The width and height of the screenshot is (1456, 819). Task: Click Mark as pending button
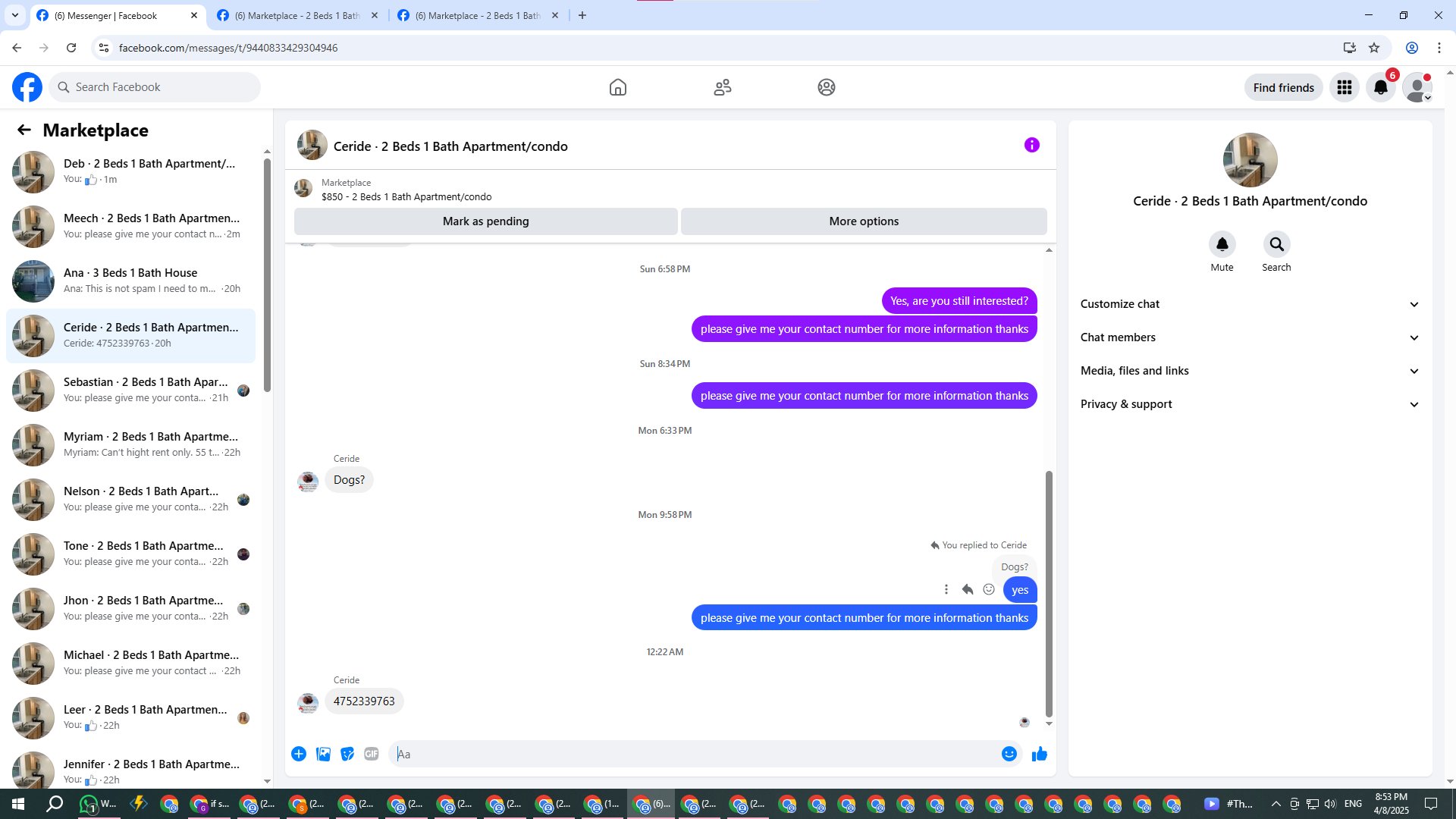[485, 221]
